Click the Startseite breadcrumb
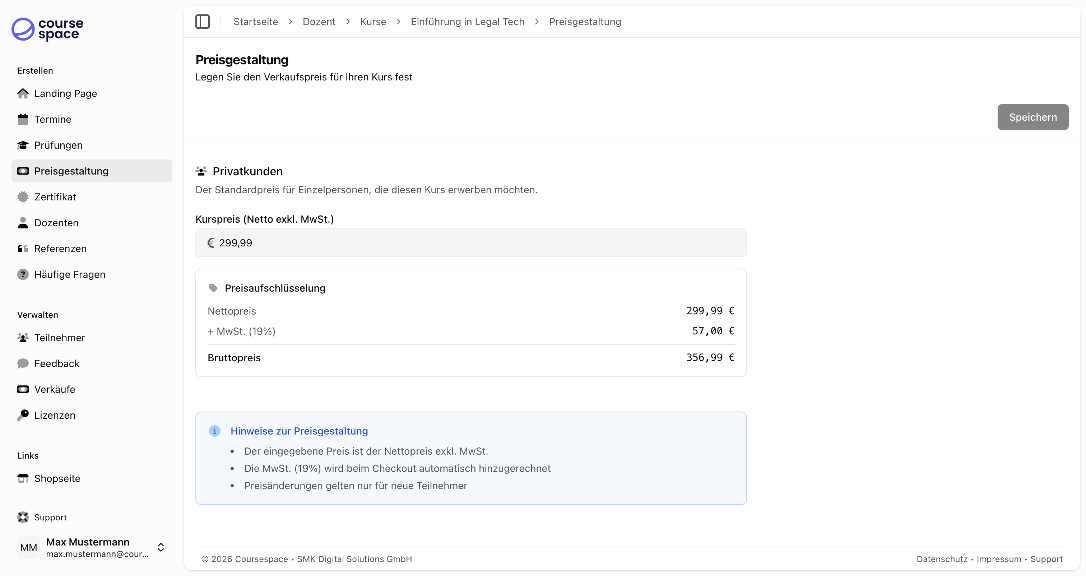This screenshot has width=1086, height=576. point(255,22)
